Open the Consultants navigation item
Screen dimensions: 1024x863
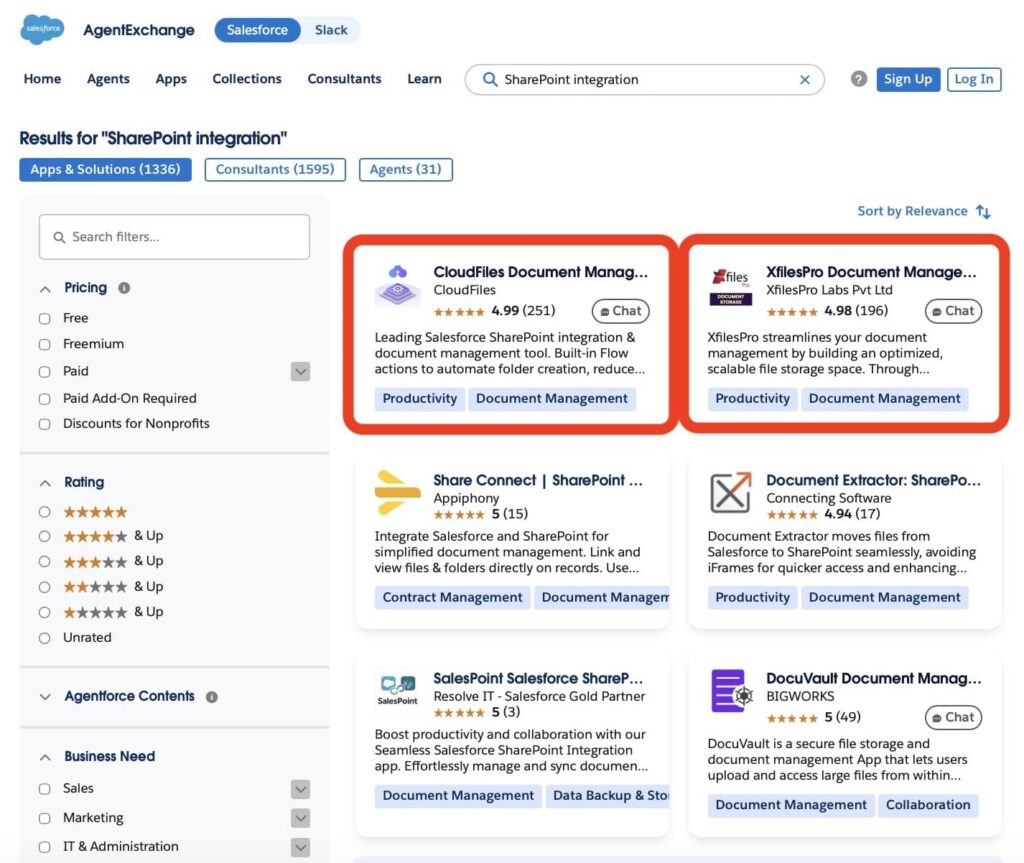tap(344, 79)
